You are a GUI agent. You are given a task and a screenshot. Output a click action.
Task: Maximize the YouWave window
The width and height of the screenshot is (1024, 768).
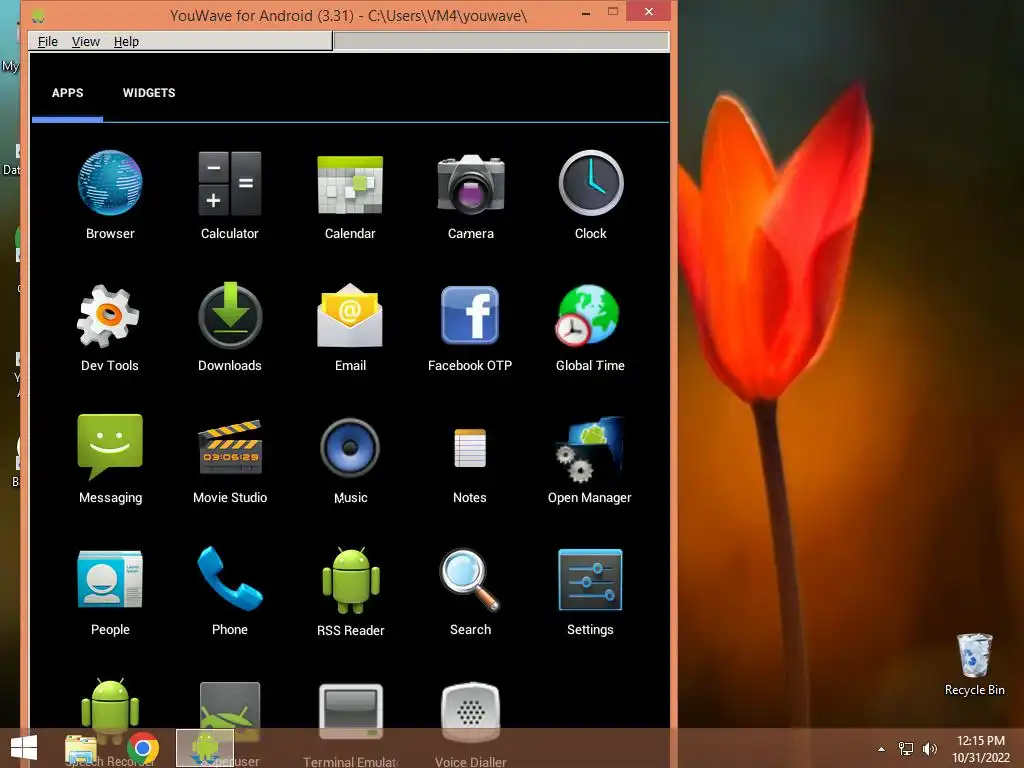point(613,11)
